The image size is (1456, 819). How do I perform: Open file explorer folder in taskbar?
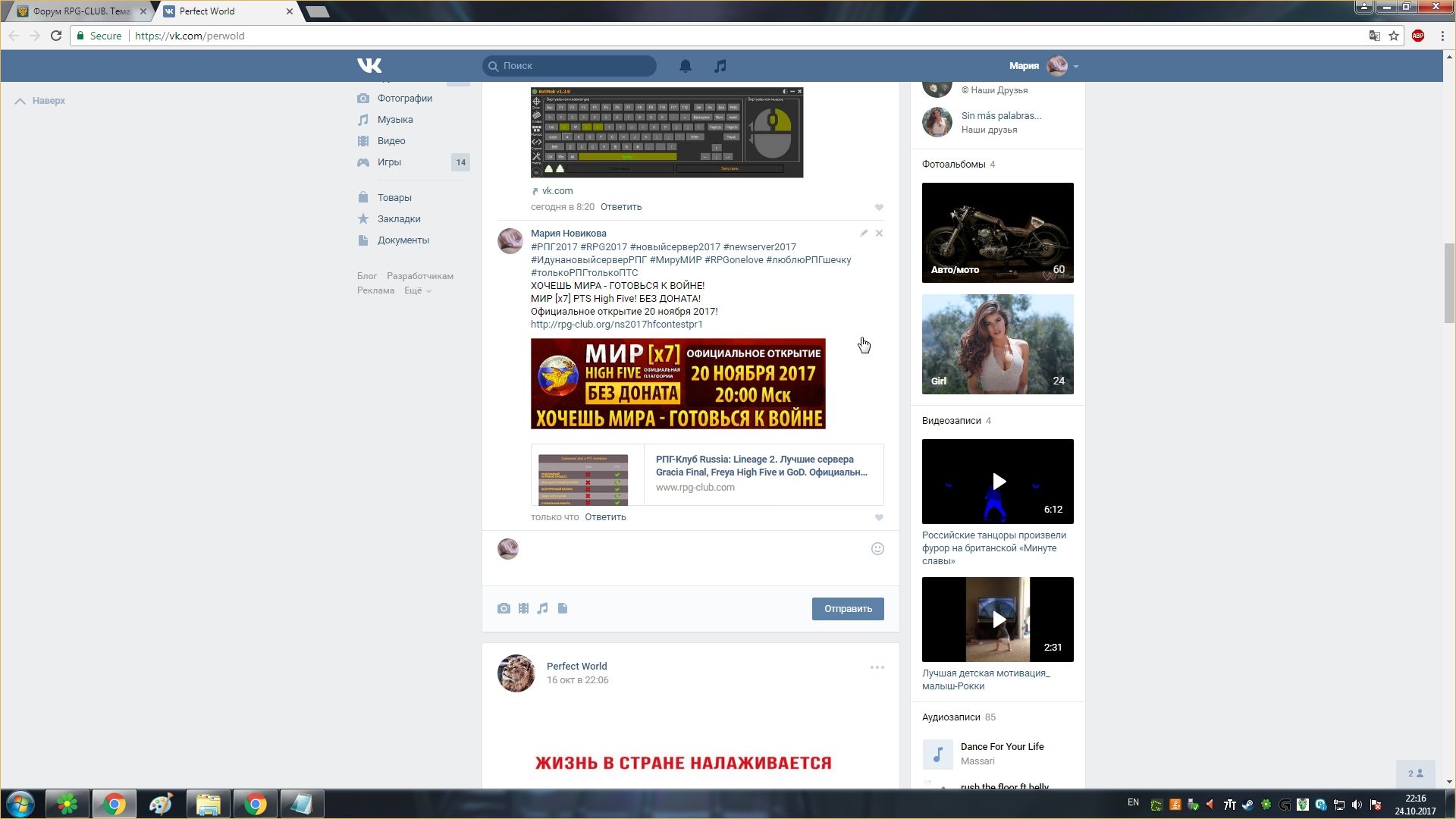tap(208, 804)
